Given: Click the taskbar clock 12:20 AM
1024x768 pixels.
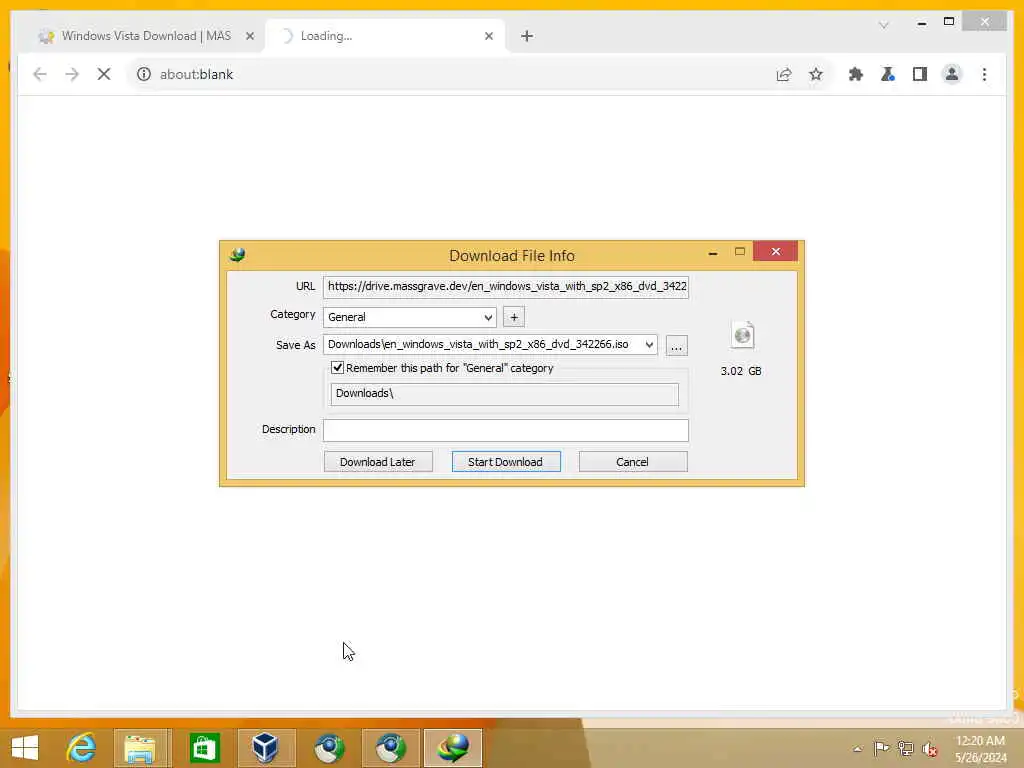Looking at the screenshot, I should click(x=980, y=749).
